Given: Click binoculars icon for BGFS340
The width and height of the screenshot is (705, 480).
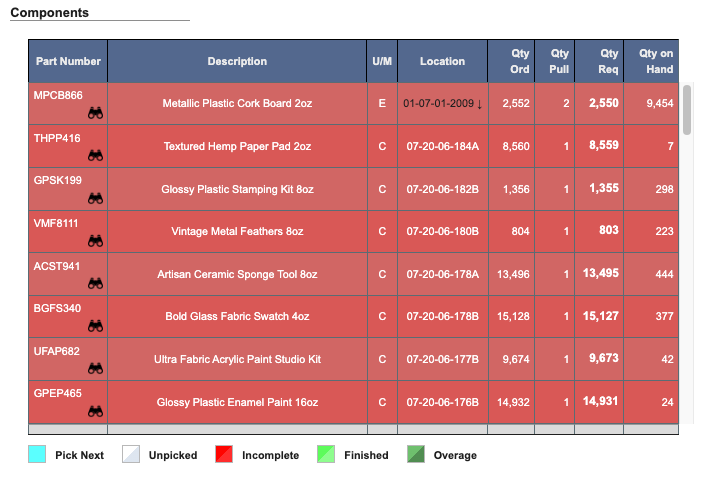Looking at the screenshot, I should pyautogui.click(x=95, y=326).
